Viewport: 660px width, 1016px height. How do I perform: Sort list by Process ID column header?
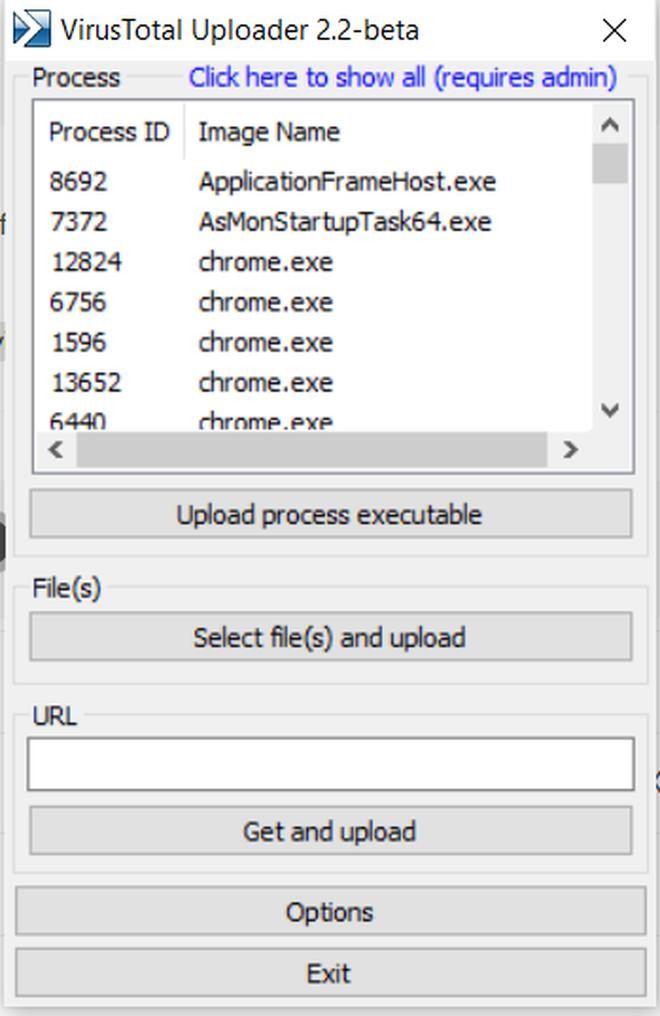pos(109,132)
